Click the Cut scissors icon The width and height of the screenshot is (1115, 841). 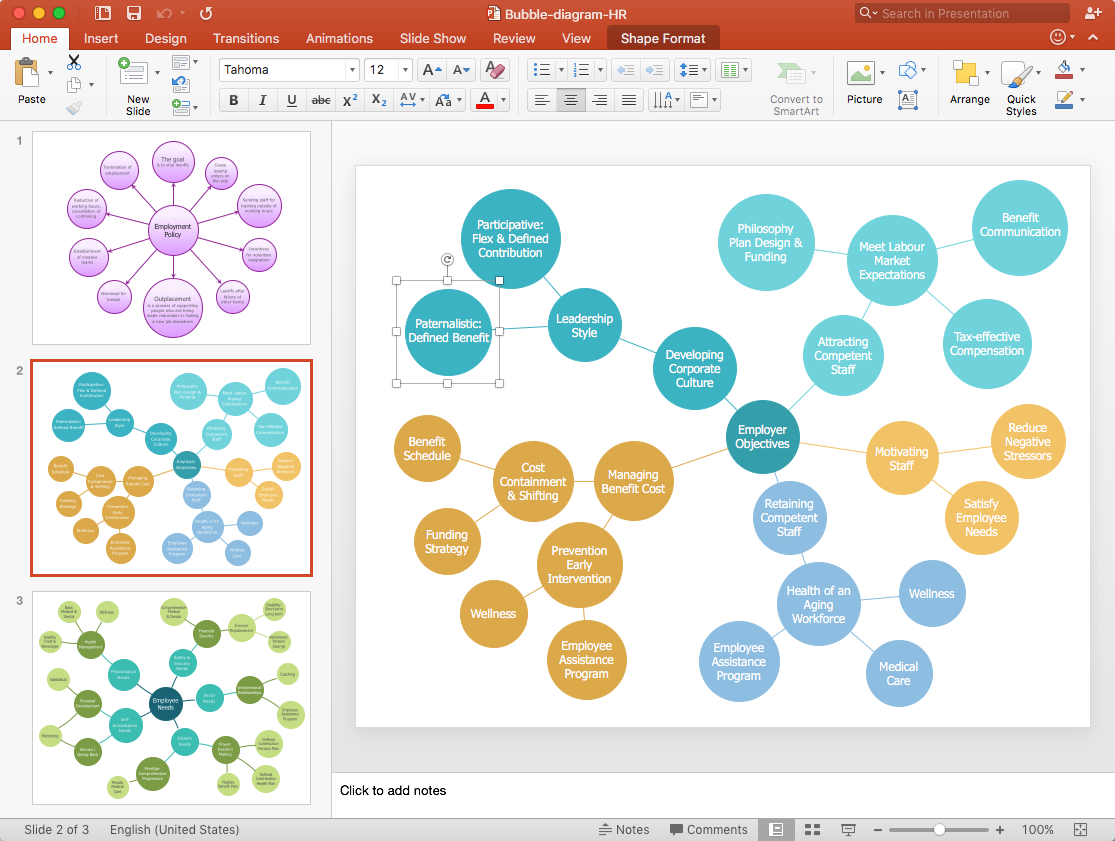[74, 63]
